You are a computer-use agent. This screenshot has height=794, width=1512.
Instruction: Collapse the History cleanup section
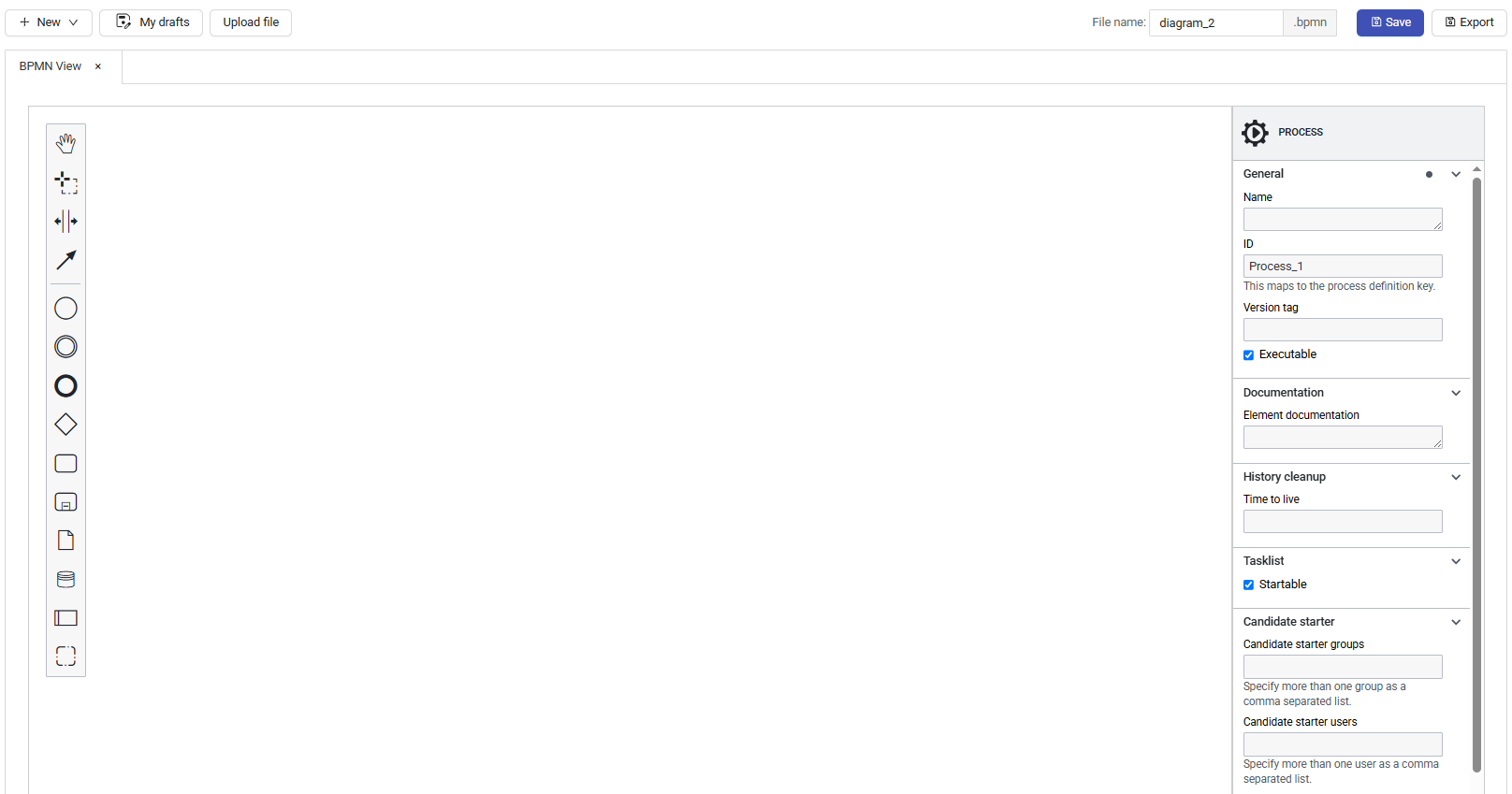[1455, 477]
